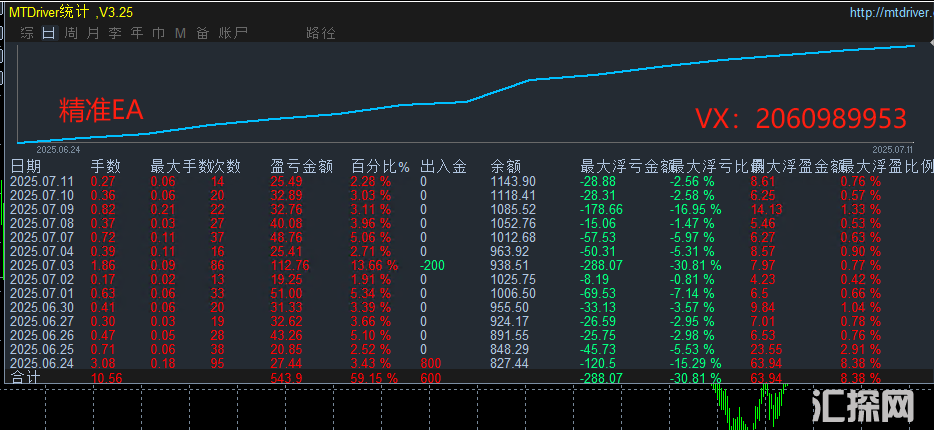Image resolution: width=934 pixels, height=430 pixels.
Task: Click the 1.86 lots value
Action: 103,266
